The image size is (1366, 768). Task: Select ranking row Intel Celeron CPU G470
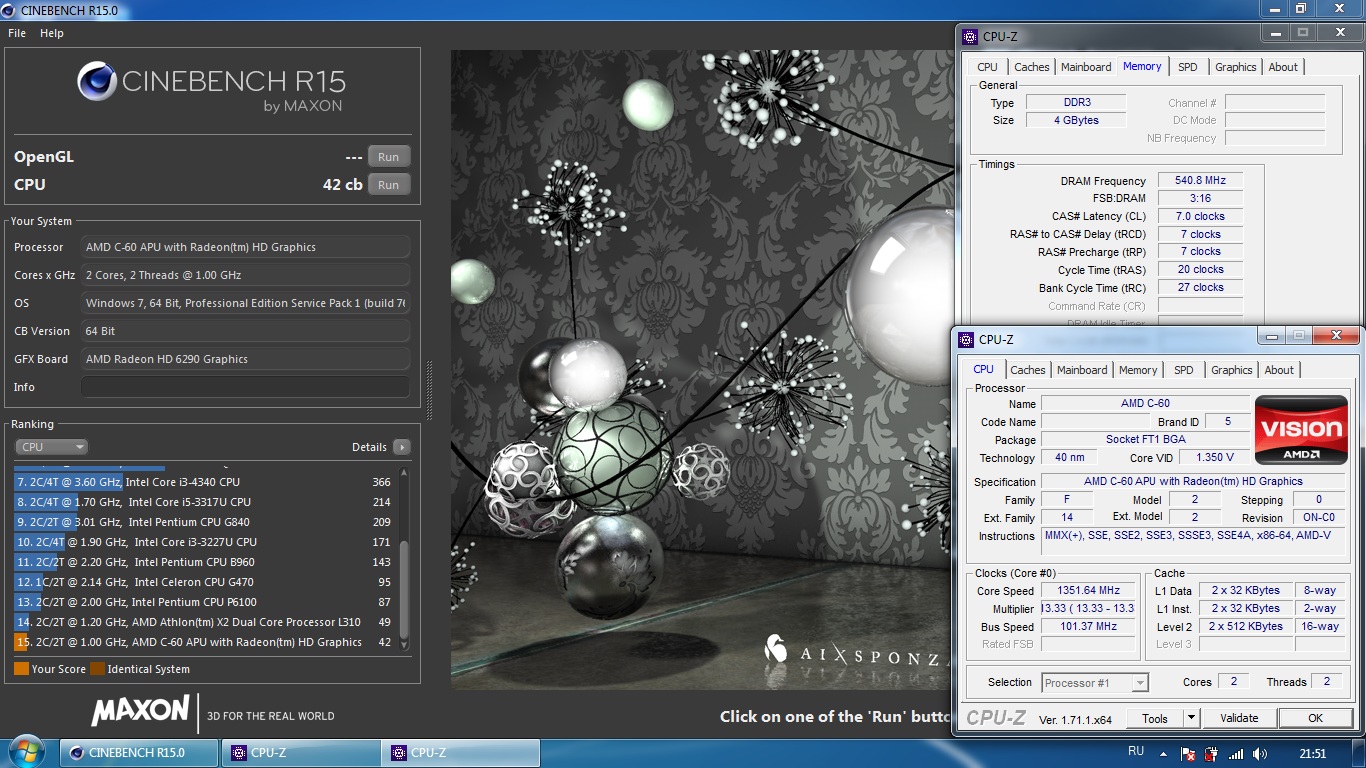point(204,582)
